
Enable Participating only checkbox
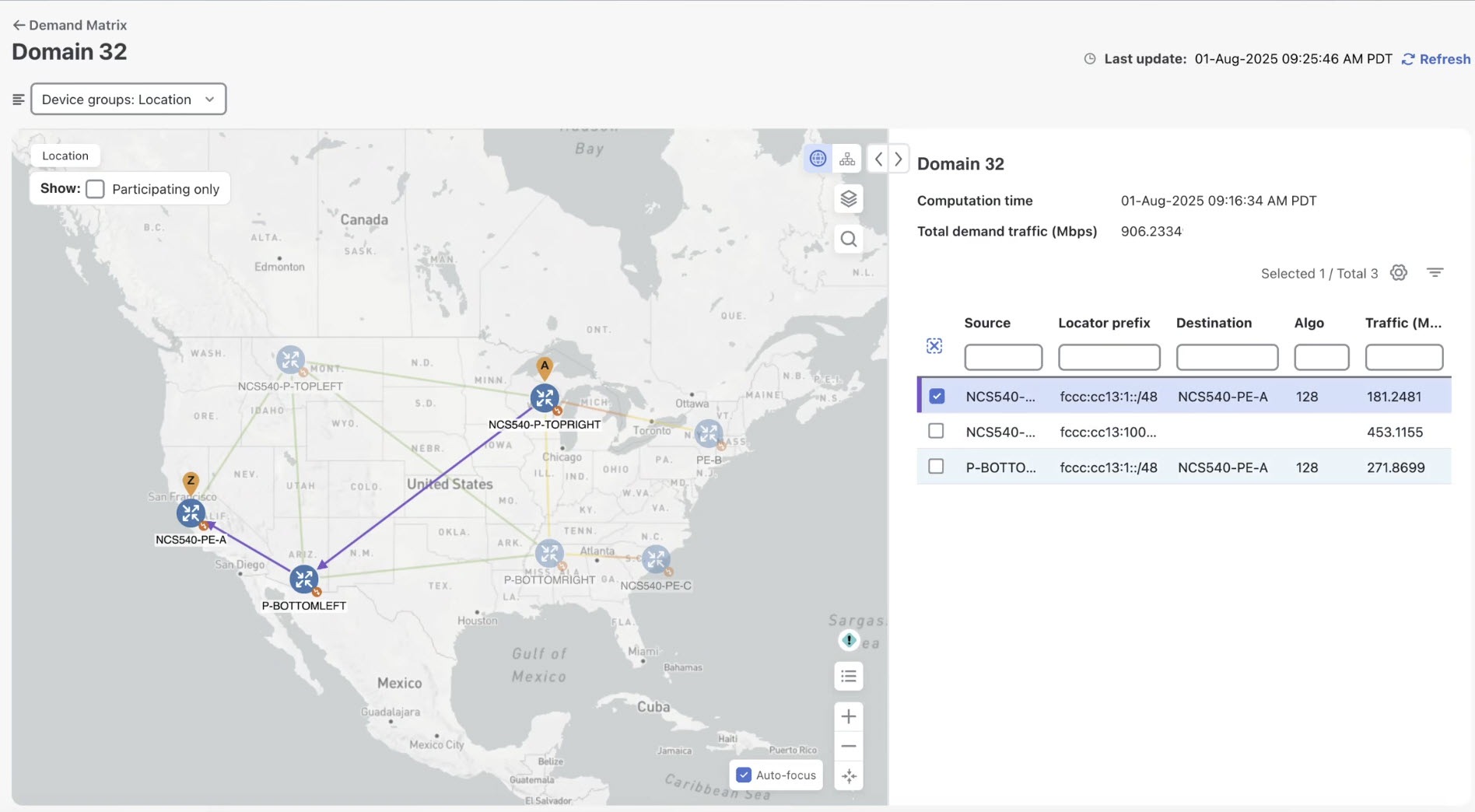(x=95, y=188)
